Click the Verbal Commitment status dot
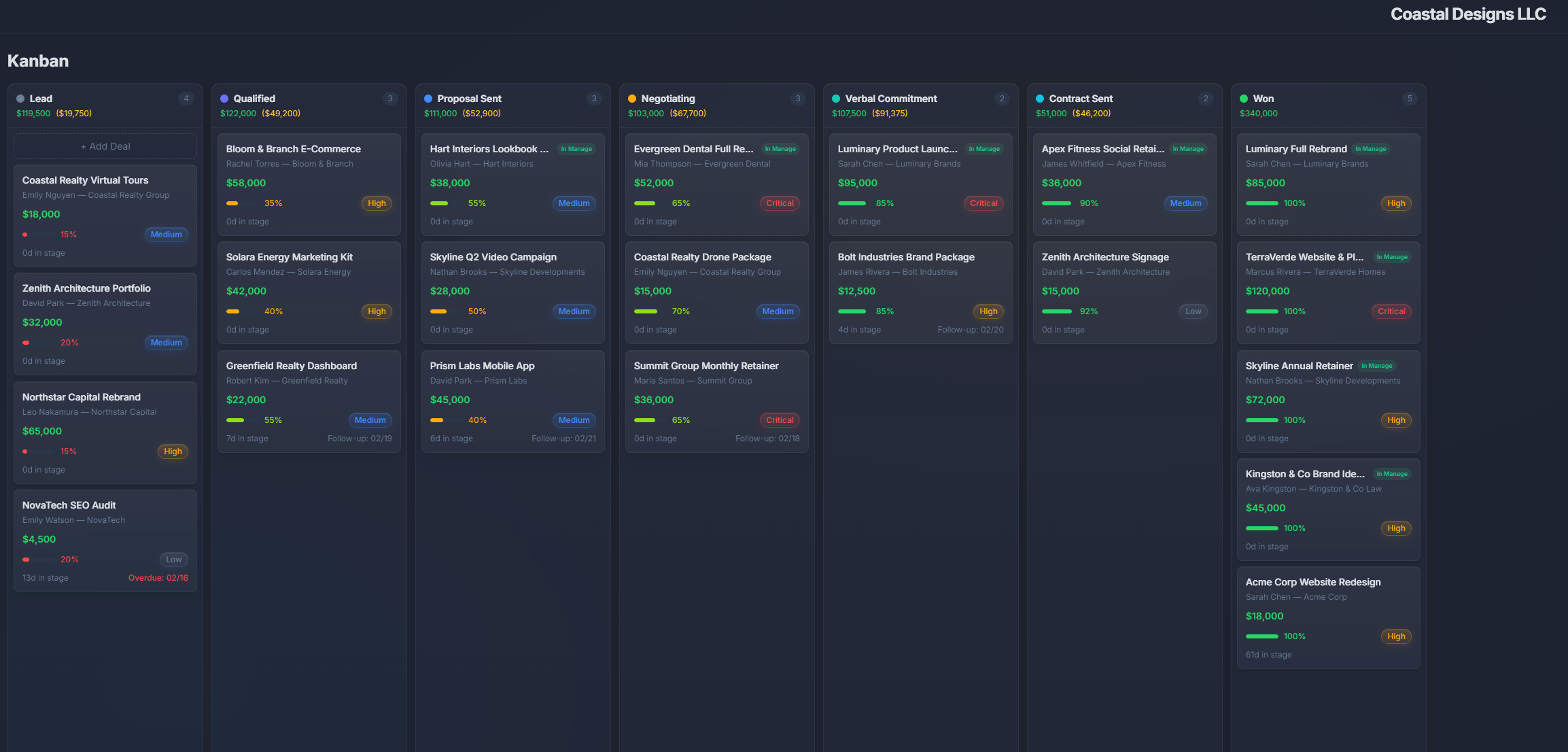The width and height of the screenshot is (1568, 752). 836,99
